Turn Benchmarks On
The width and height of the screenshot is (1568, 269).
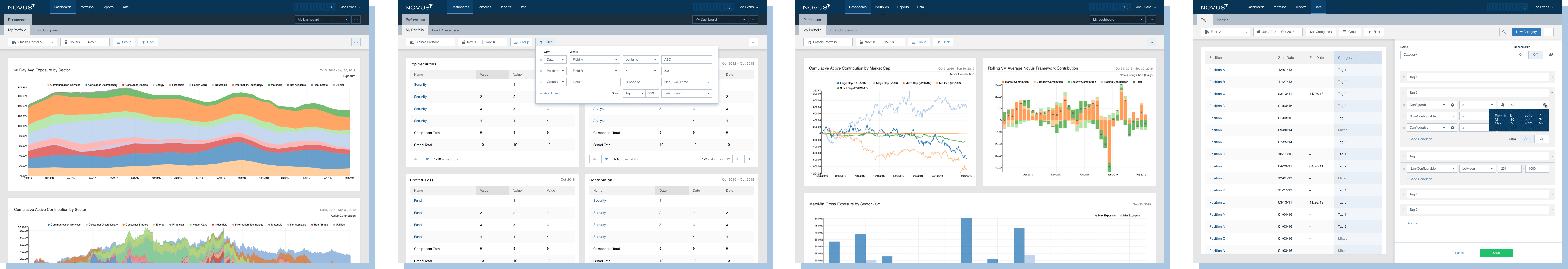tap(1521, 54)
